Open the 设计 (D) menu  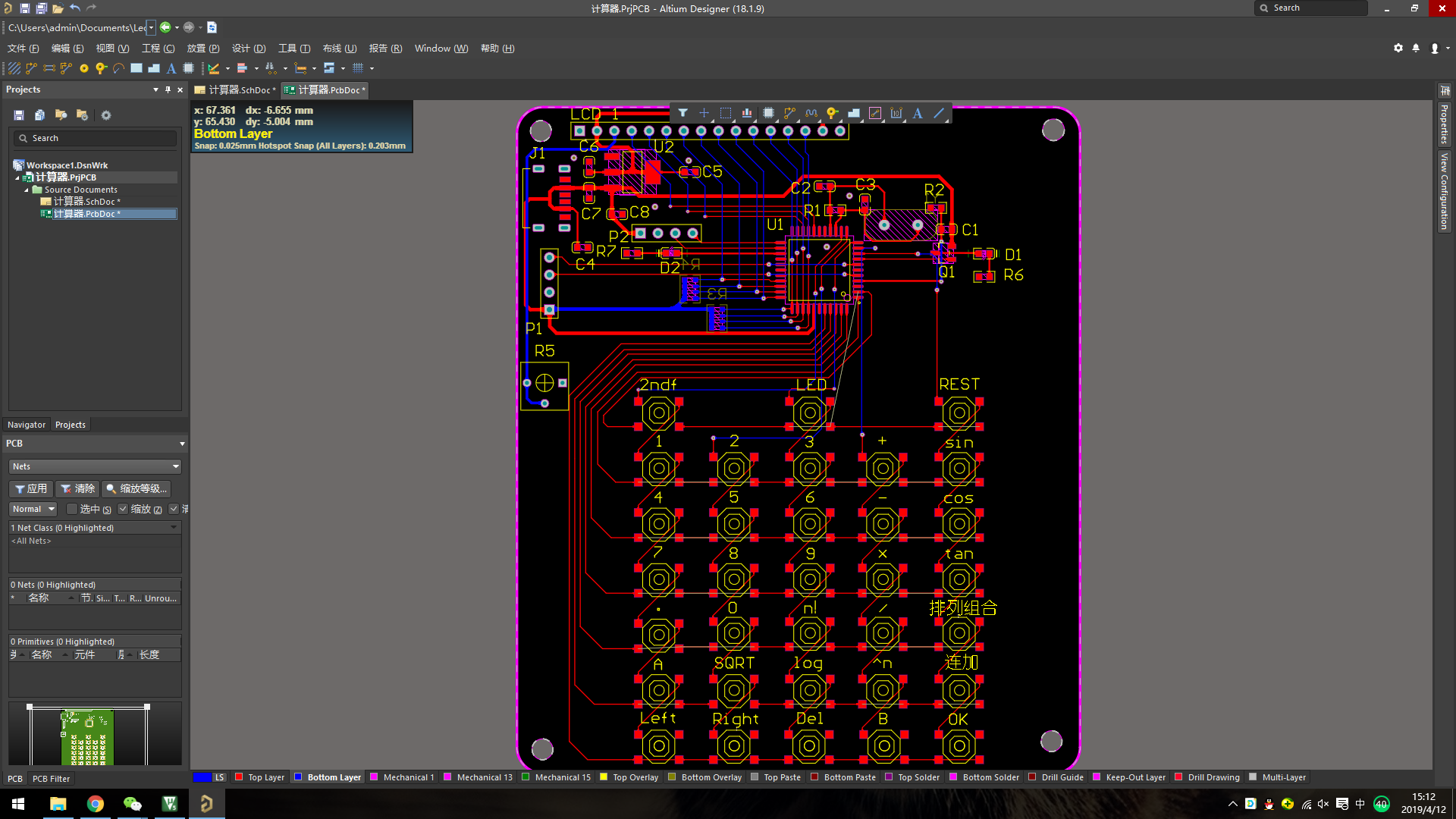[249, 49]
